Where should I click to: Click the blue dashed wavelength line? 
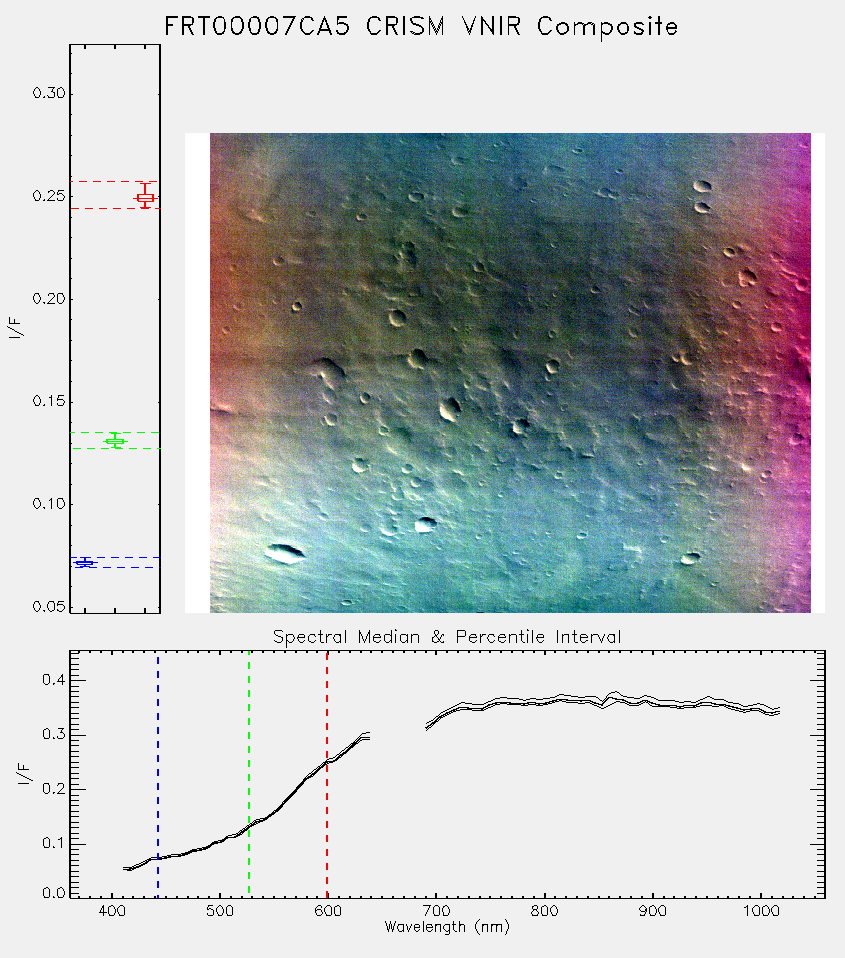pyautogui.click(x=158, y=774)
